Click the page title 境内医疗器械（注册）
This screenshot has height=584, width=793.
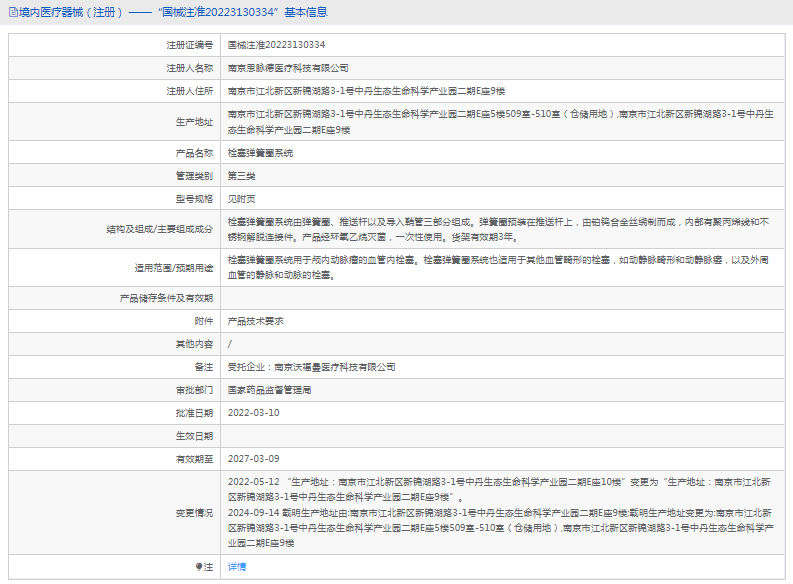pyautogui.click(x=70, y=12)
